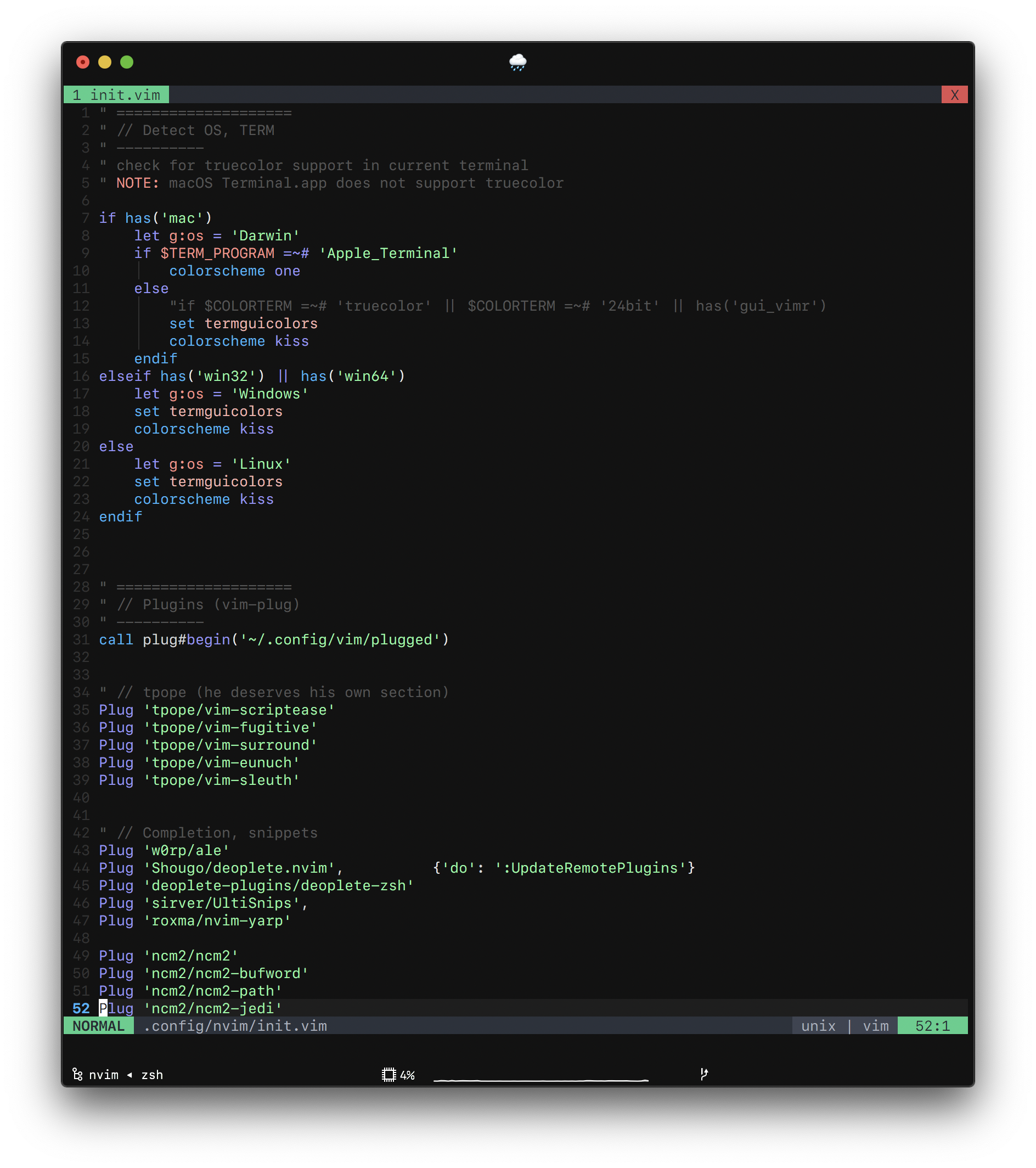Click the 'ncm2/ncm2' plugin string
This screenshot has width=1036, height=1168.
(191, 956)
